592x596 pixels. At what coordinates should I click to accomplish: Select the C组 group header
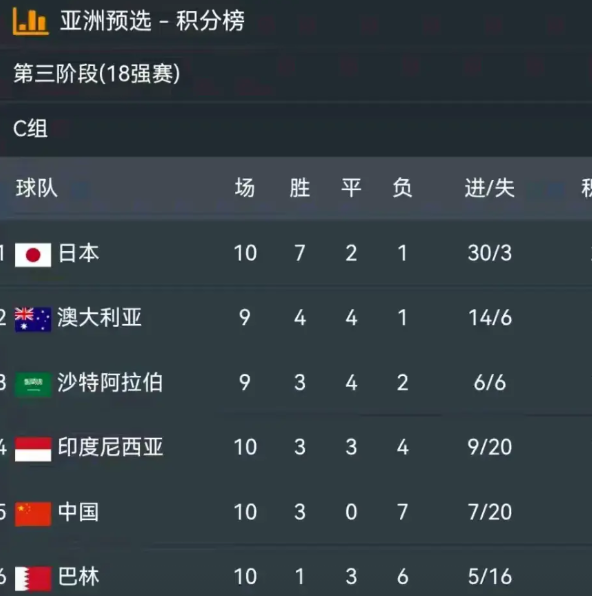[x=30, y=128]
